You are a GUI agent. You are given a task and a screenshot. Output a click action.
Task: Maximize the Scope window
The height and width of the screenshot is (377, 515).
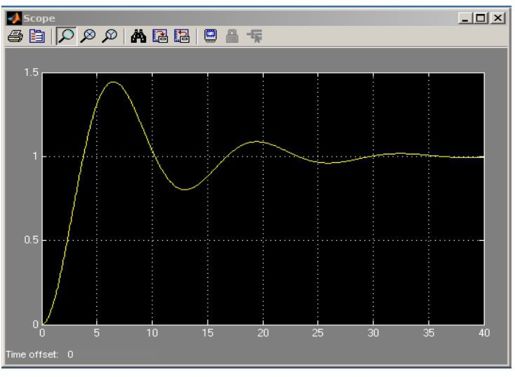pyautogui.click(x=481, y=18)
